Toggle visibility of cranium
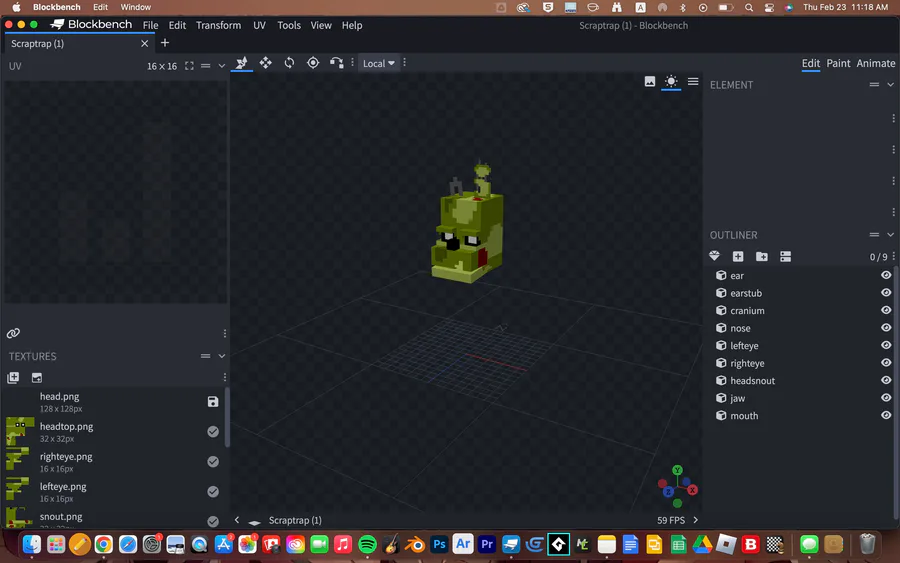The width and height of the screenshot is (900, 563). [886, 310]
